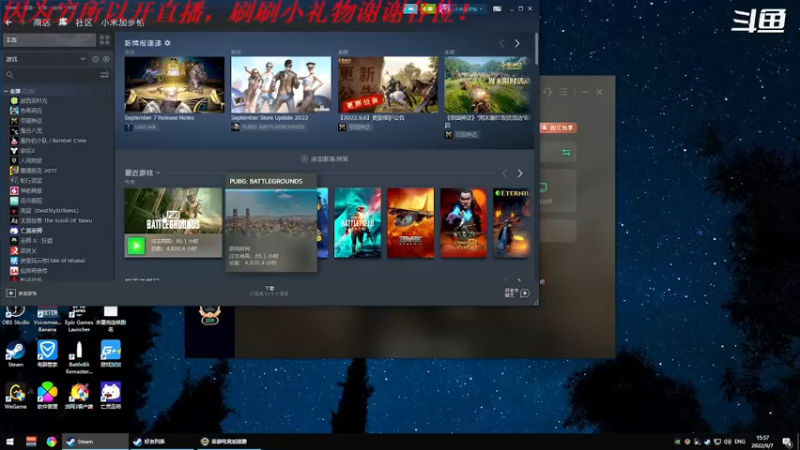
Task: Click the Steam user avatar icon
Action: 444,9
